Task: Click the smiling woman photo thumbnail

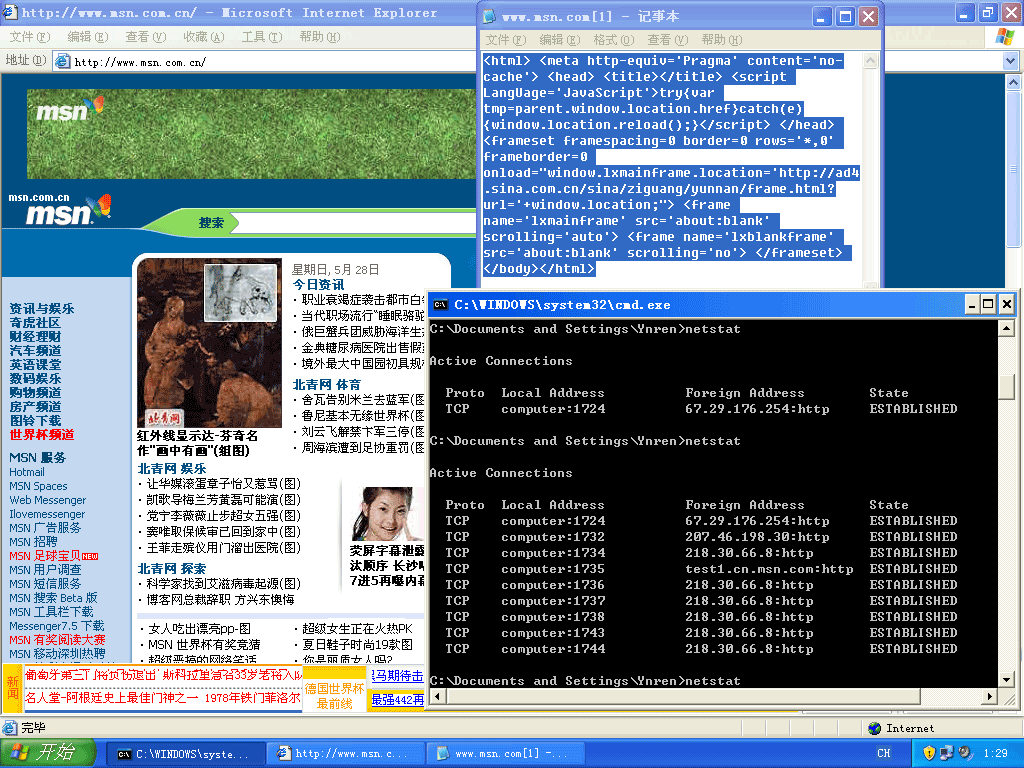Action: (x=386, y=514)
